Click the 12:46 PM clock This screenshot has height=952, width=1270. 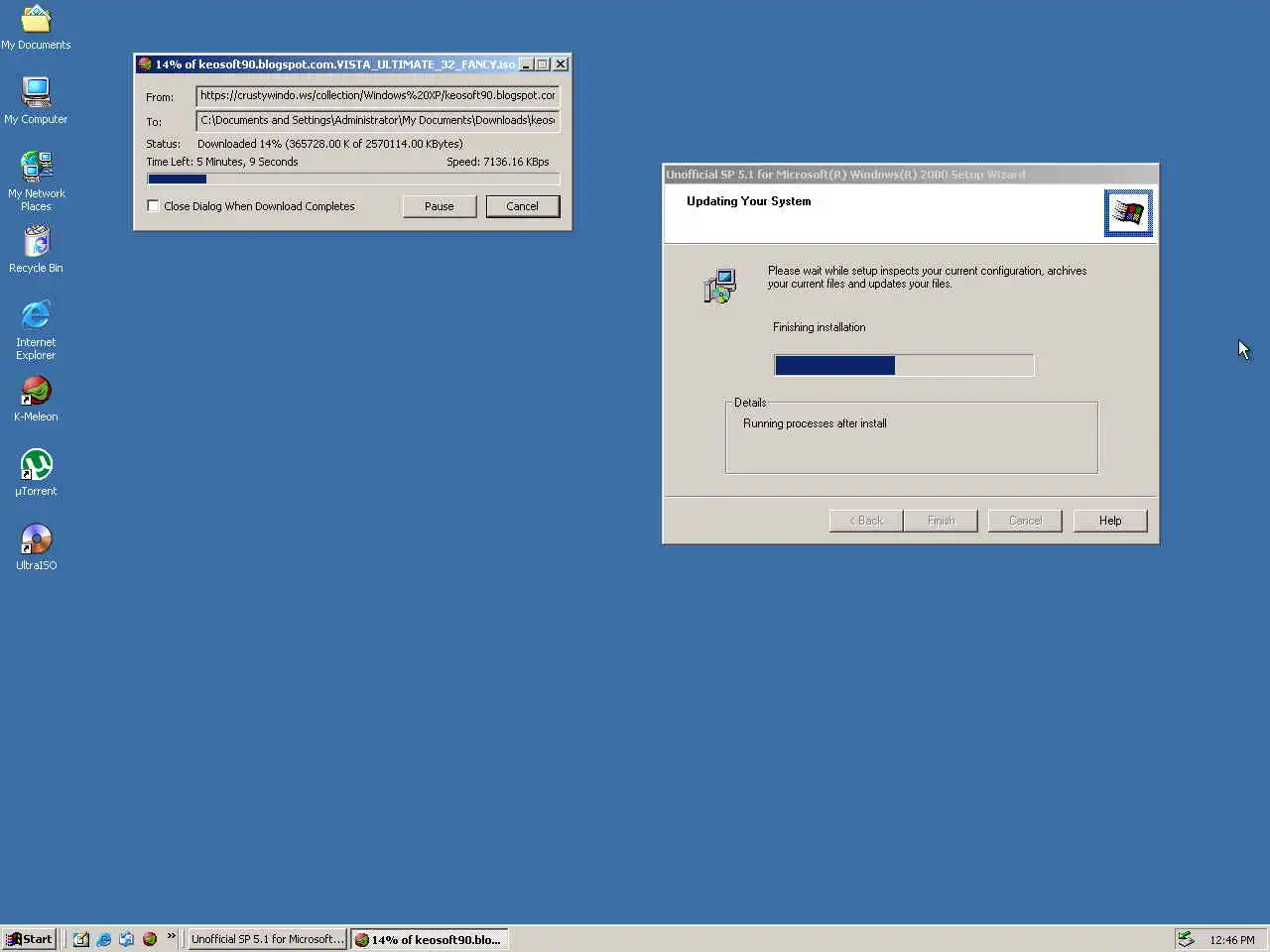pyautogui.click(x=1231, y=940)
